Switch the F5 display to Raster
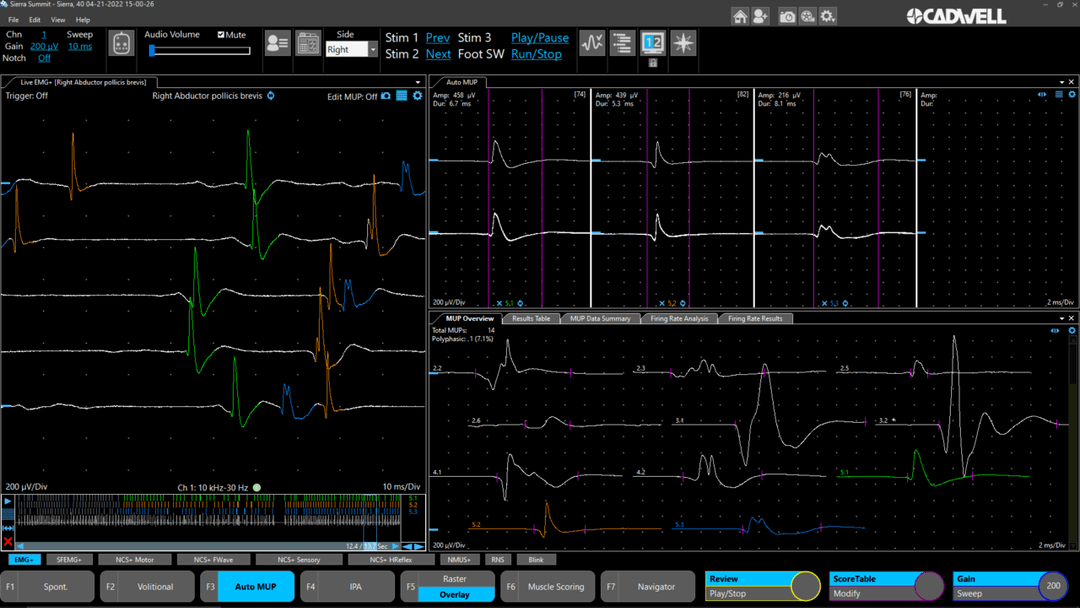Image resolution: width=1080 pixels, height=608 pixels. click(x=454, y=579)
